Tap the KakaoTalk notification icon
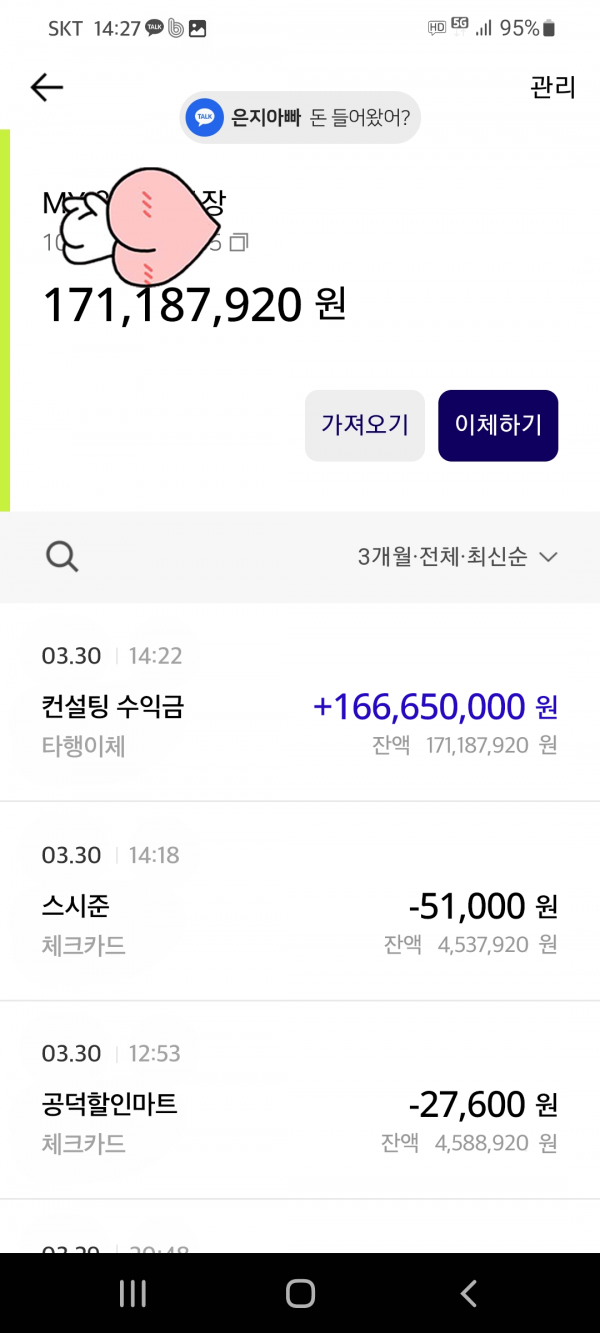 pos(205,118)
